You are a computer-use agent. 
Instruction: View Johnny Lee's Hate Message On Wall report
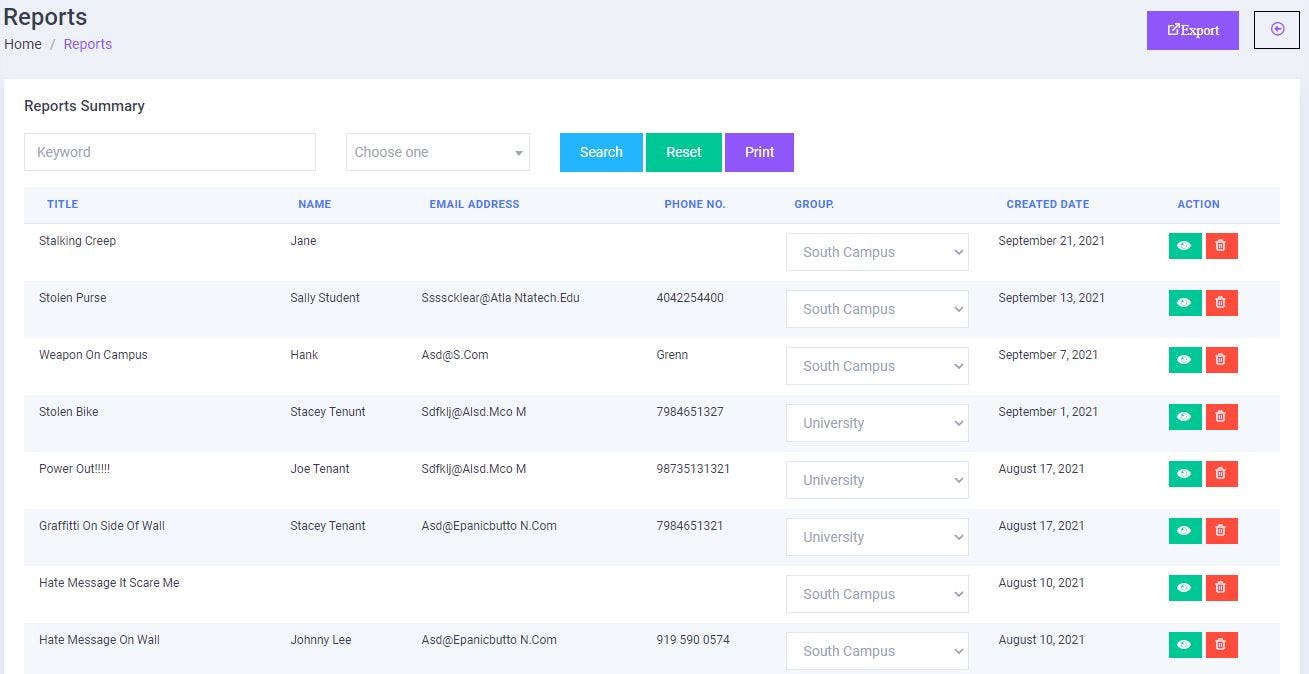click(x=1185, y=644)
